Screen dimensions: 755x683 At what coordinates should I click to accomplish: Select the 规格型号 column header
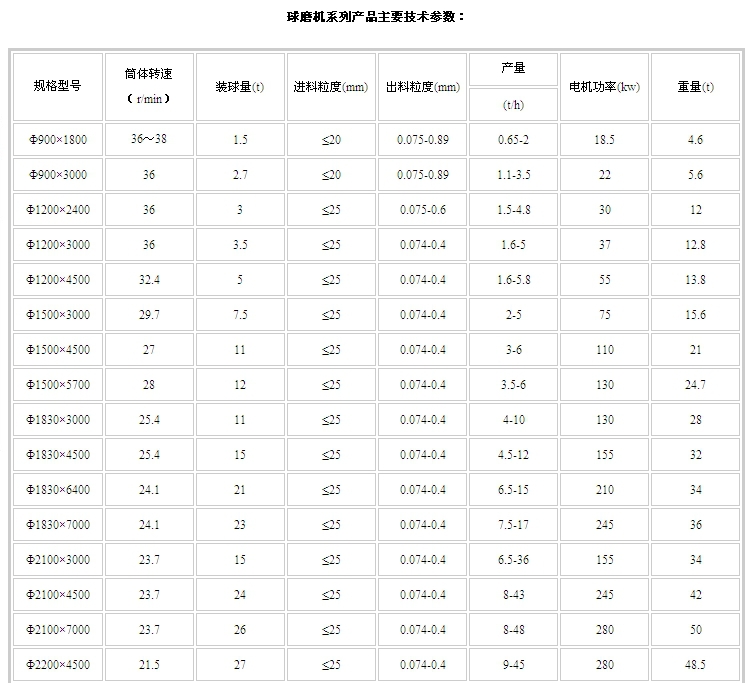pos(57,86)
